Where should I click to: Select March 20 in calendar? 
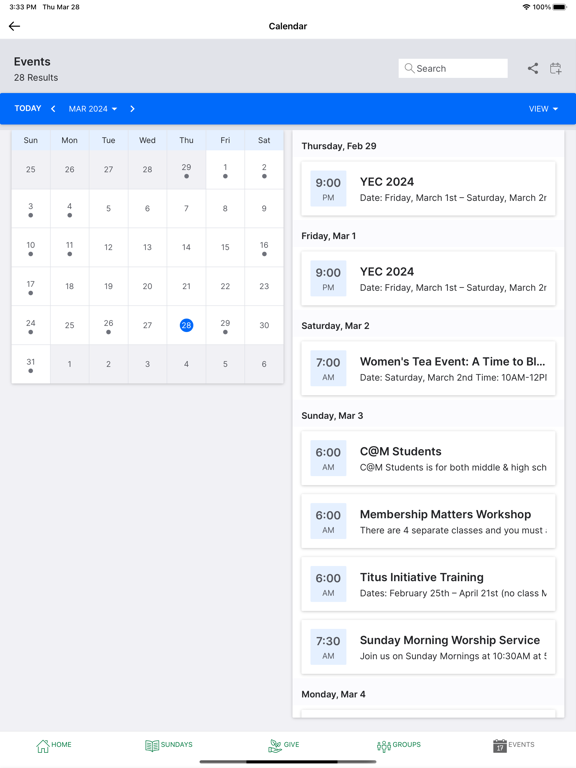(x=147, y=286)
